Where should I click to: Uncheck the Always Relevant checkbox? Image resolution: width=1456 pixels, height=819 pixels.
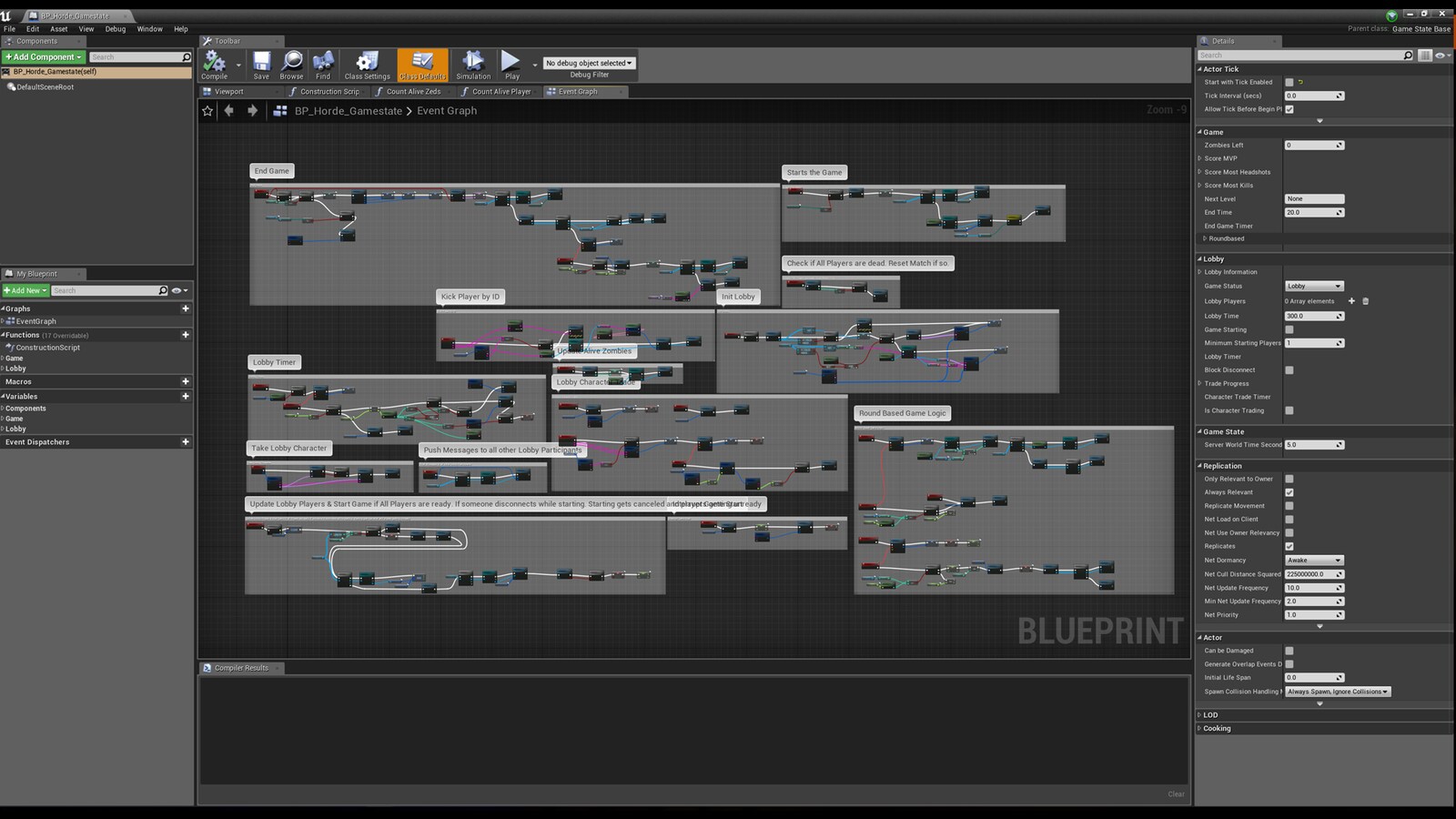pyautogui.click(x=1289, y=492)
